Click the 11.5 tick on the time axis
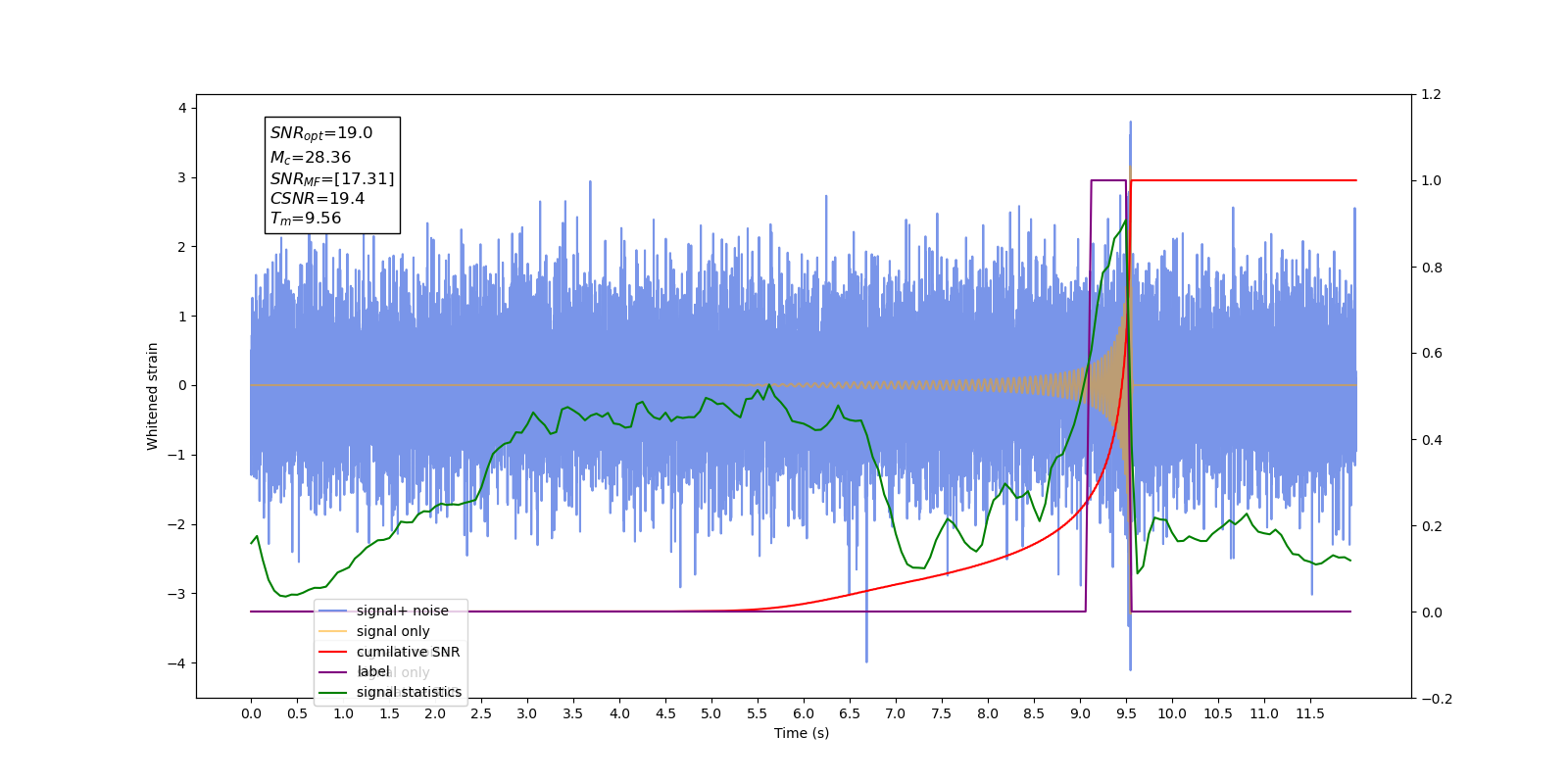 pyautogui.click(x=1310, y=713)
